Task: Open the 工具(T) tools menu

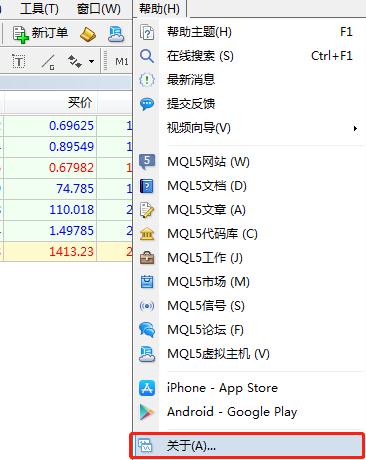Action: click(x=39, y=8)
